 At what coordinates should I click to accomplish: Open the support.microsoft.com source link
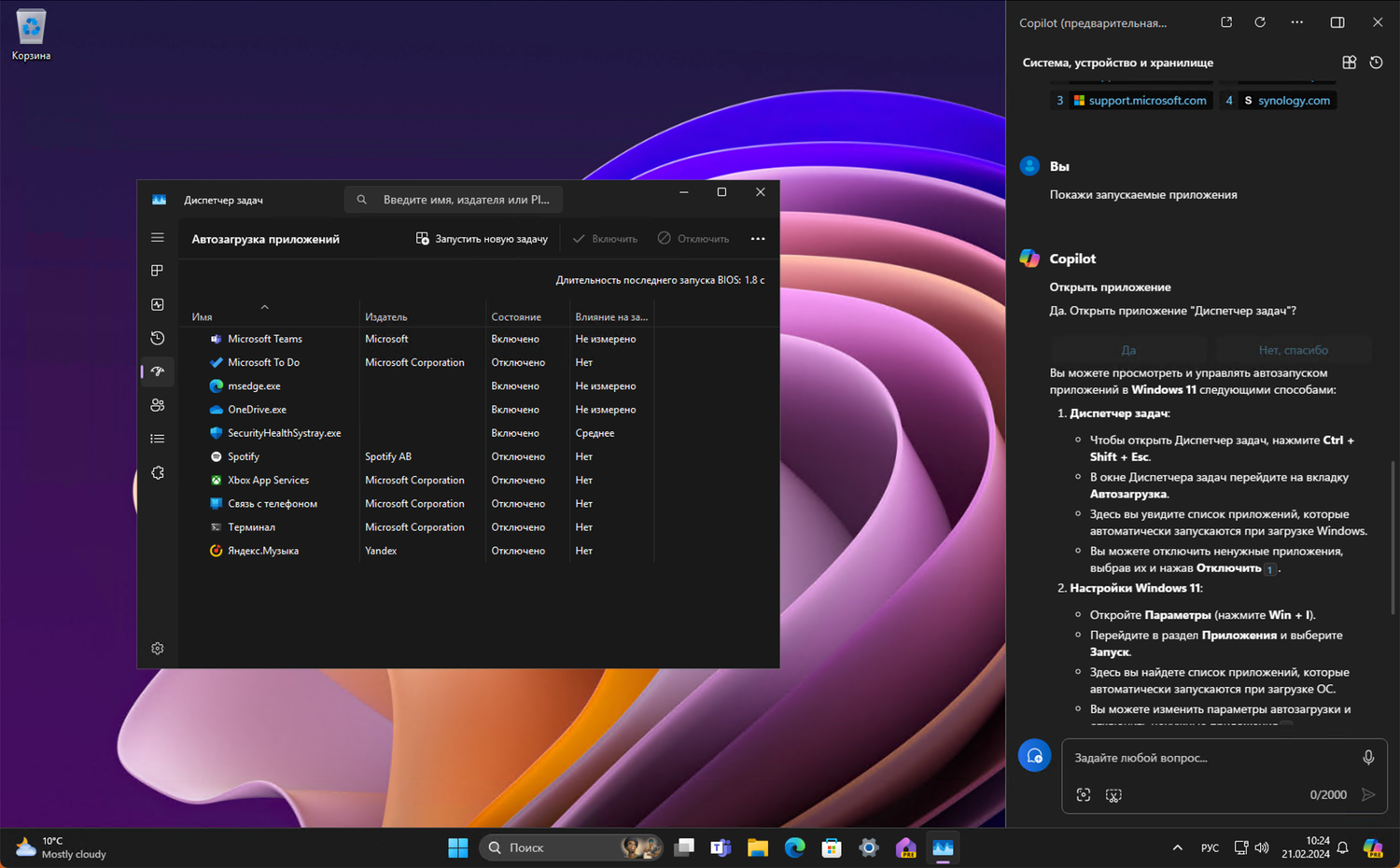coord(1146,101)
